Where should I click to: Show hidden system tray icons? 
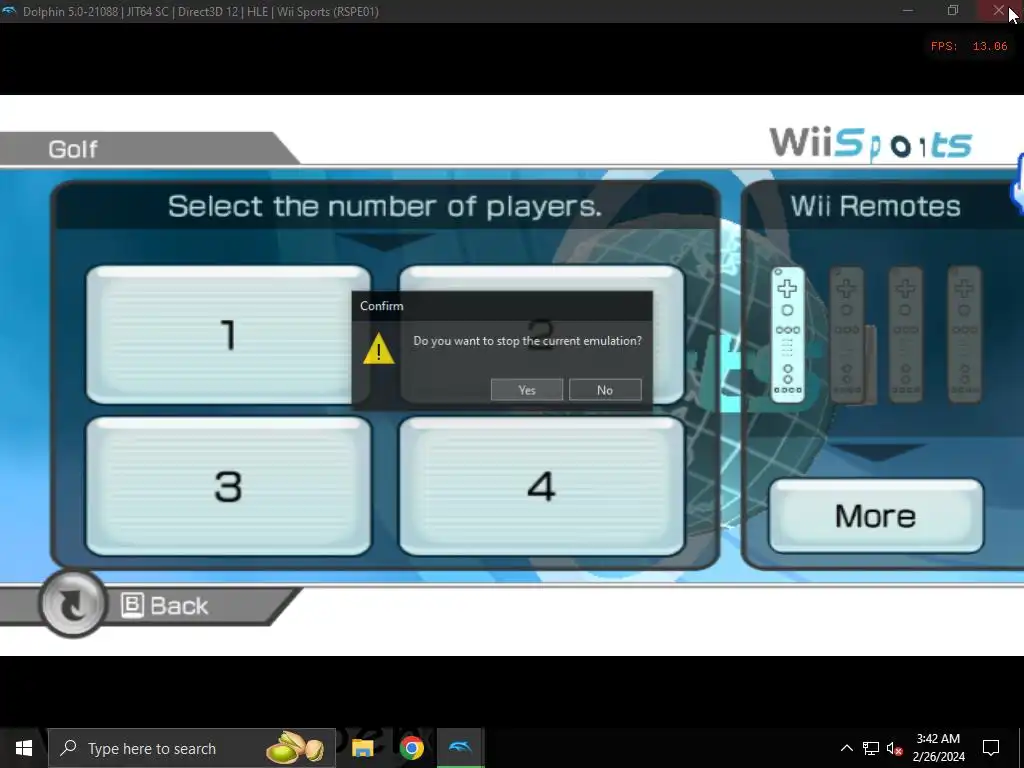[846, 748]
